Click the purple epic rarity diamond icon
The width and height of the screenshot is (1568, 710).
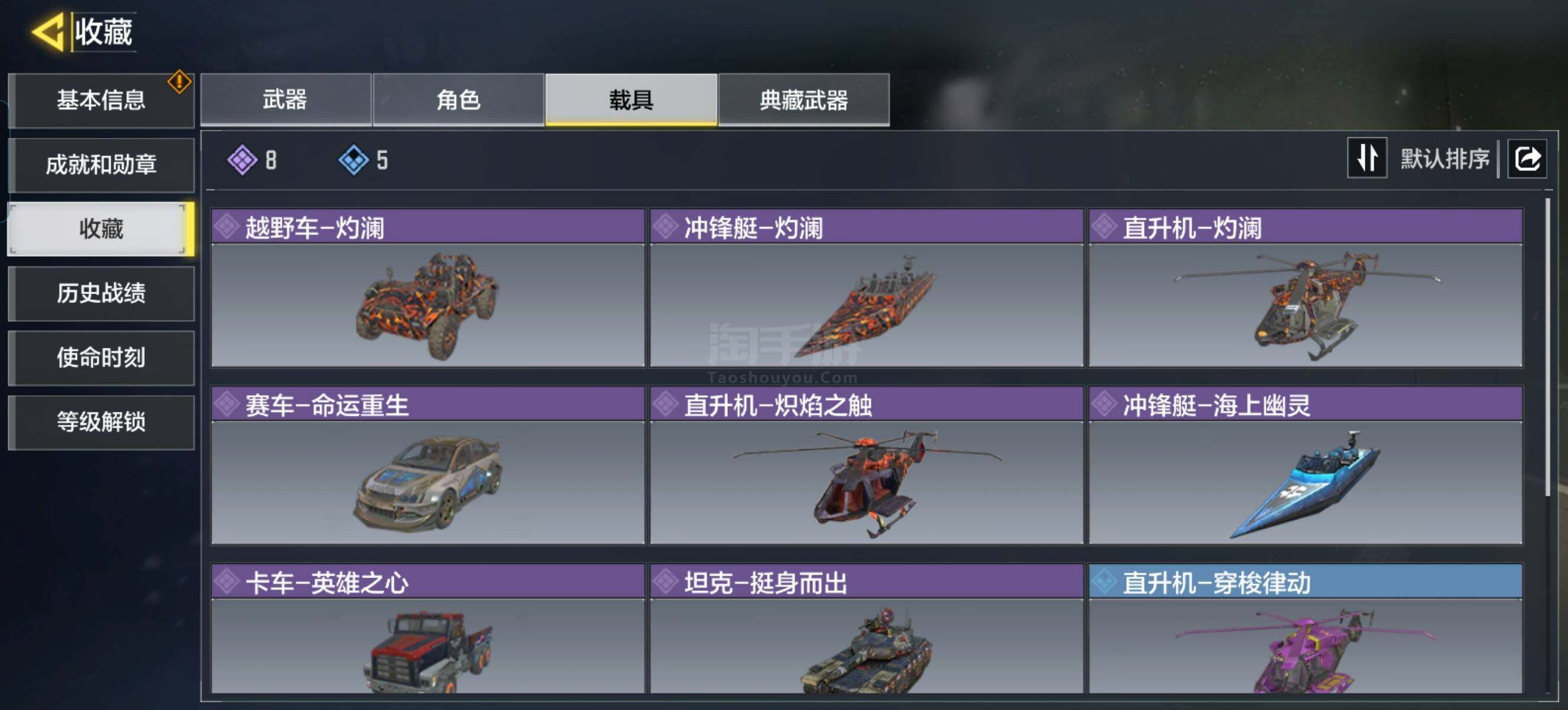tap(242, 160)
